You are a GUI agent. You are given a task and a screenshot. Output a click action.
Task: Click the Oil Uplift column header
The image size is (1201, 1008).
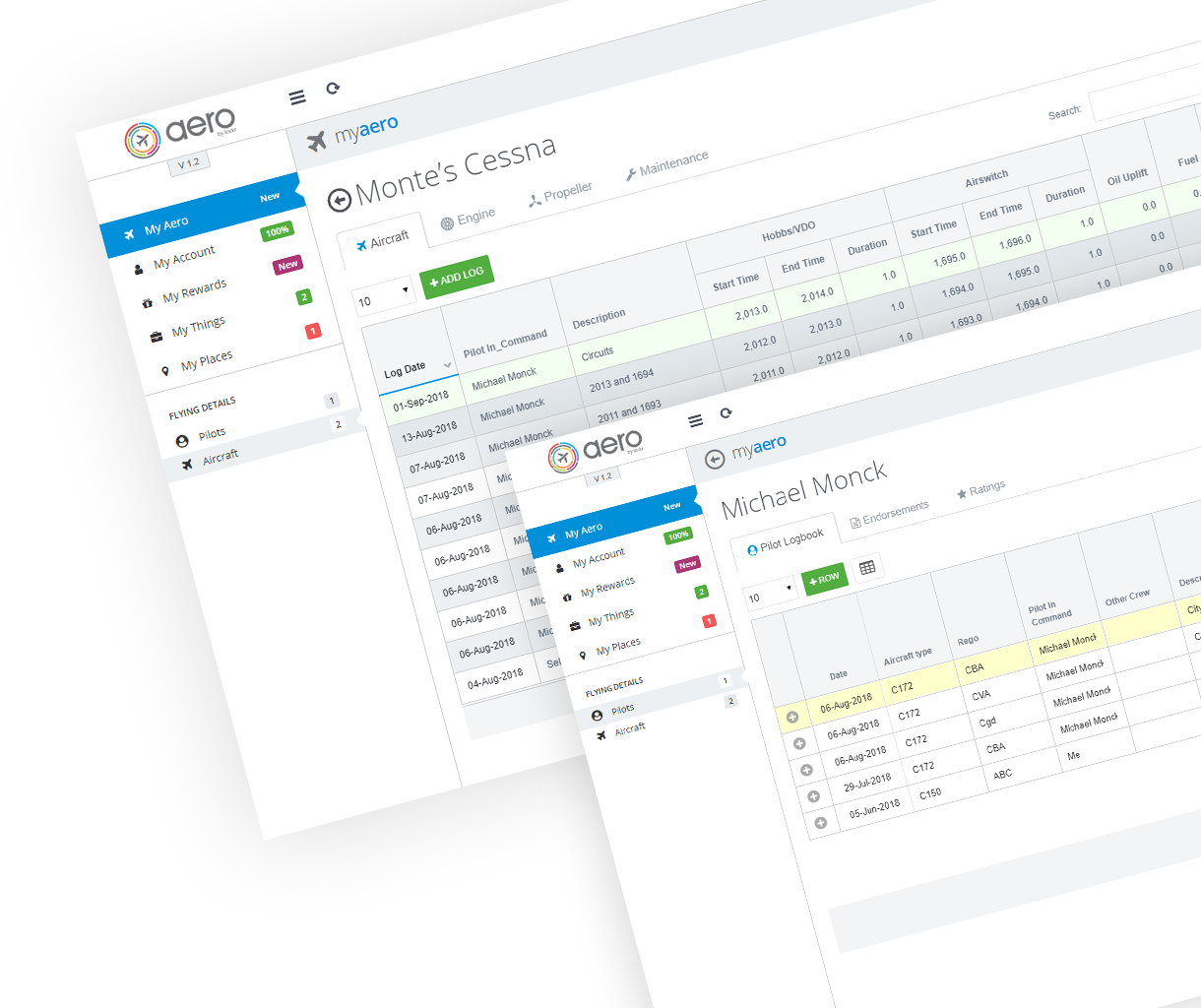[x=1127, y=177]
